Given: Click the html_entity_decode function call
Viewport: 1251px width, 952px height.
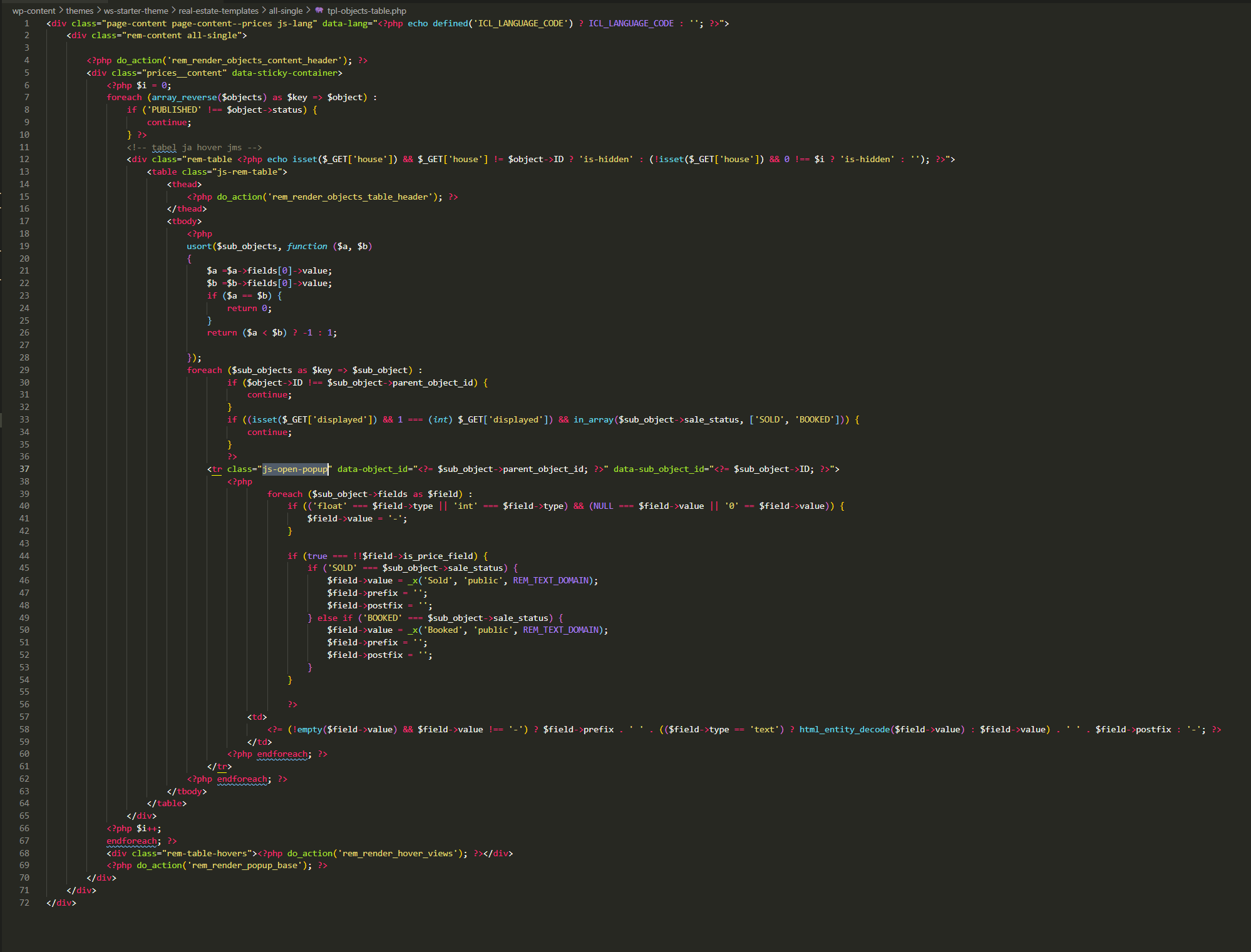Looking at the screenshot, I should point(845,729).
